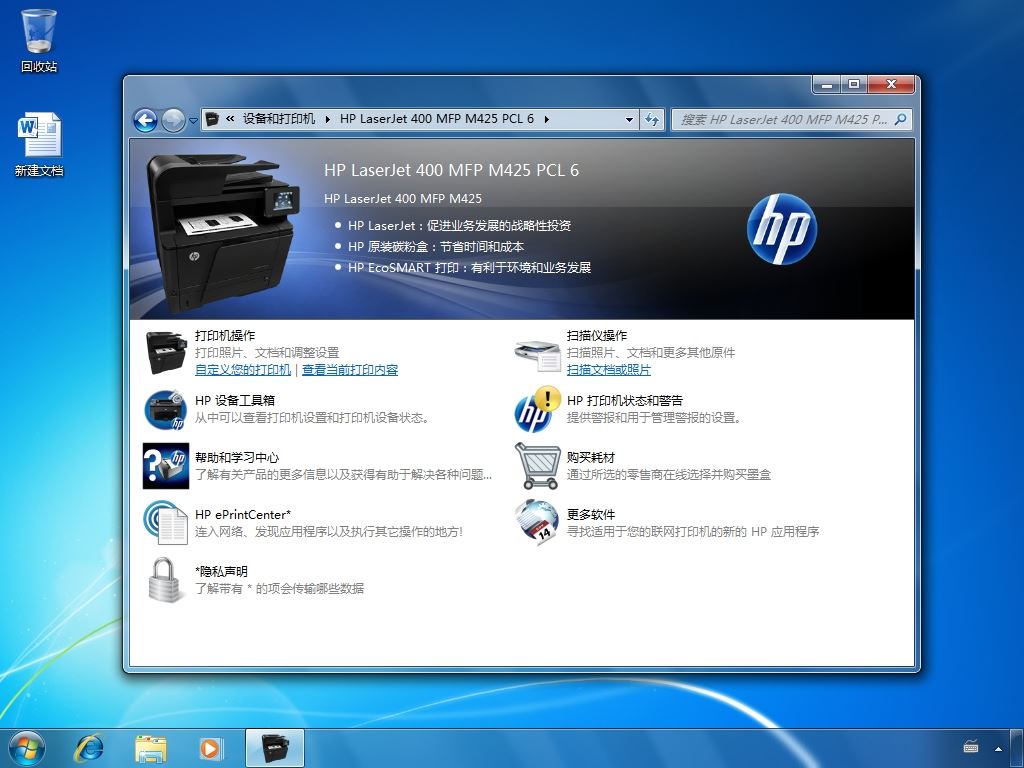Click the HP ePrintCenter* heading
Screen dimensions: 1024x768
[243, 515]
